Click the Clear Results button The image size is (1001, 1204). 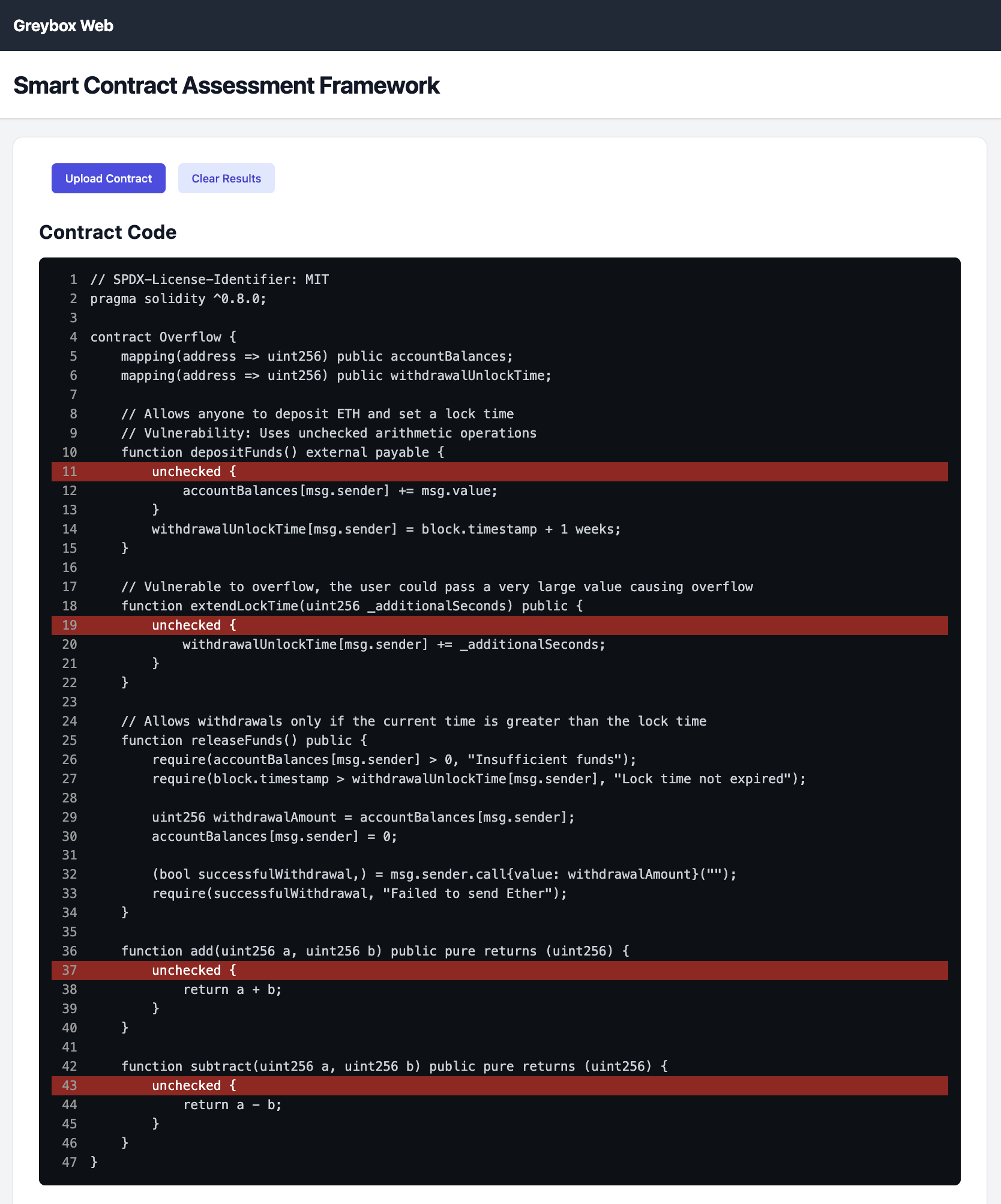pyautogui.click(x=226, y=178)
